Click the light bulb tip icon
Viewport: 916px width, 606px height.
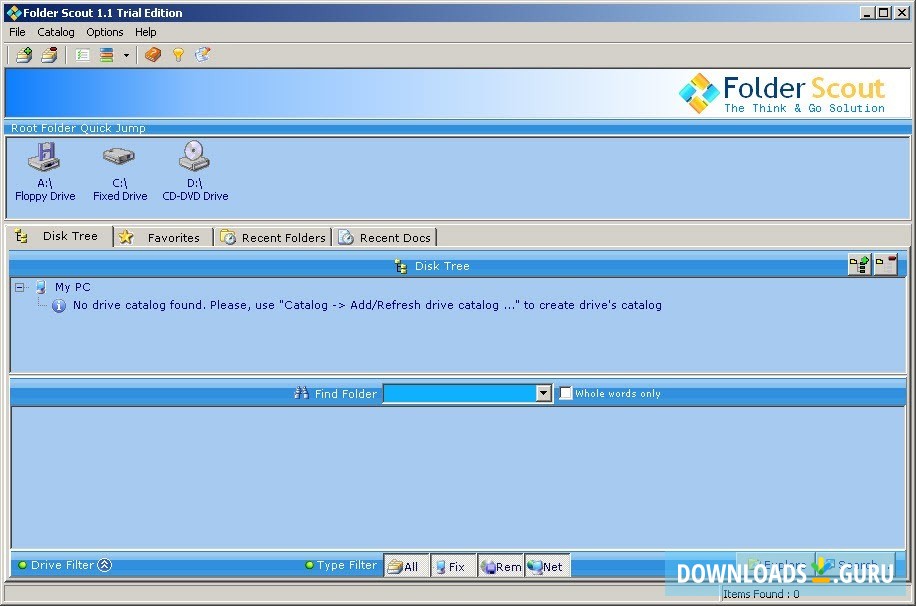(178, 55)
